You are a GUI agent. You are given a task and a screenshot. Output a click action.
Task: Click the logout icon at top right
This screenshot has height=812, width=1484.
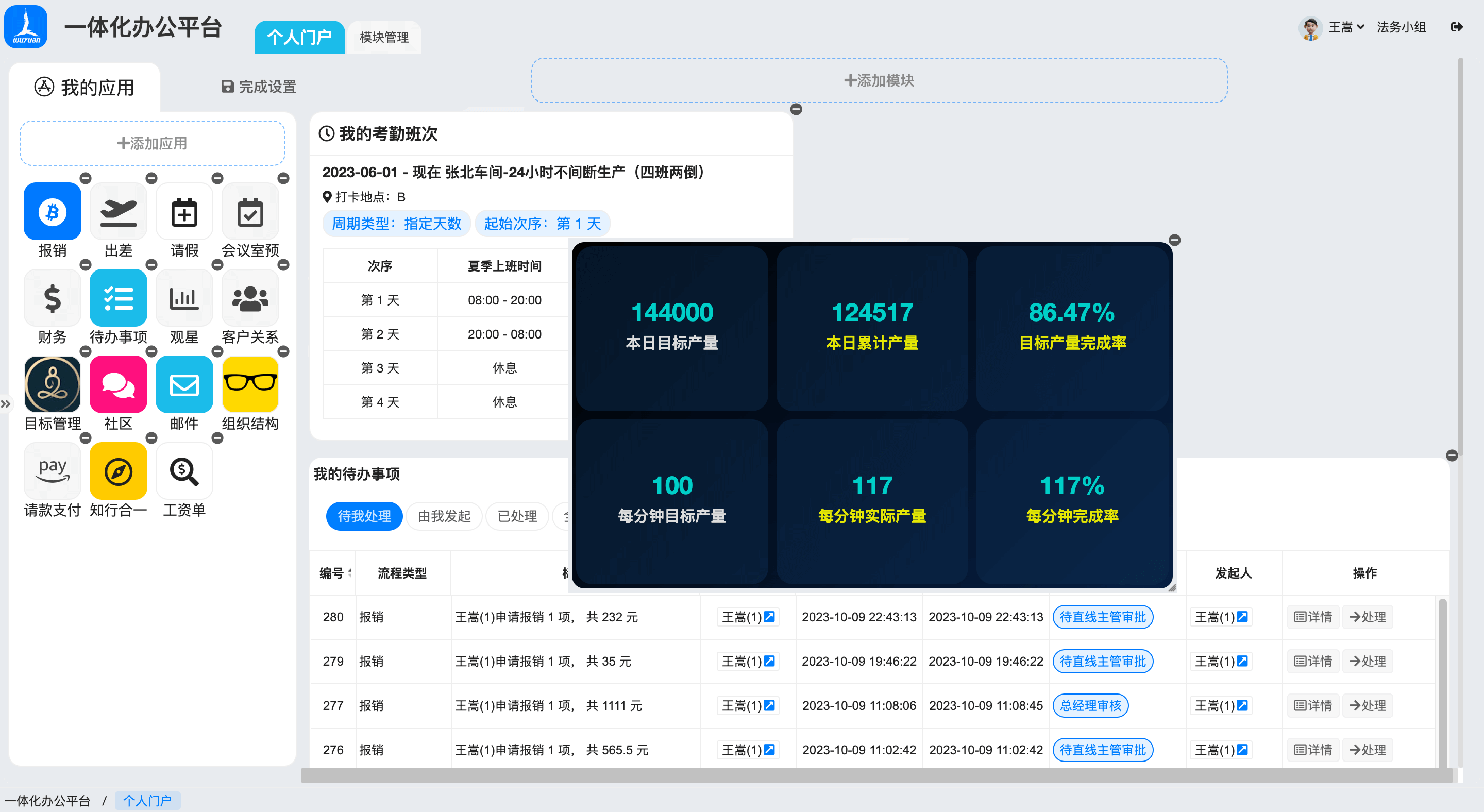tap(1458, 26)
